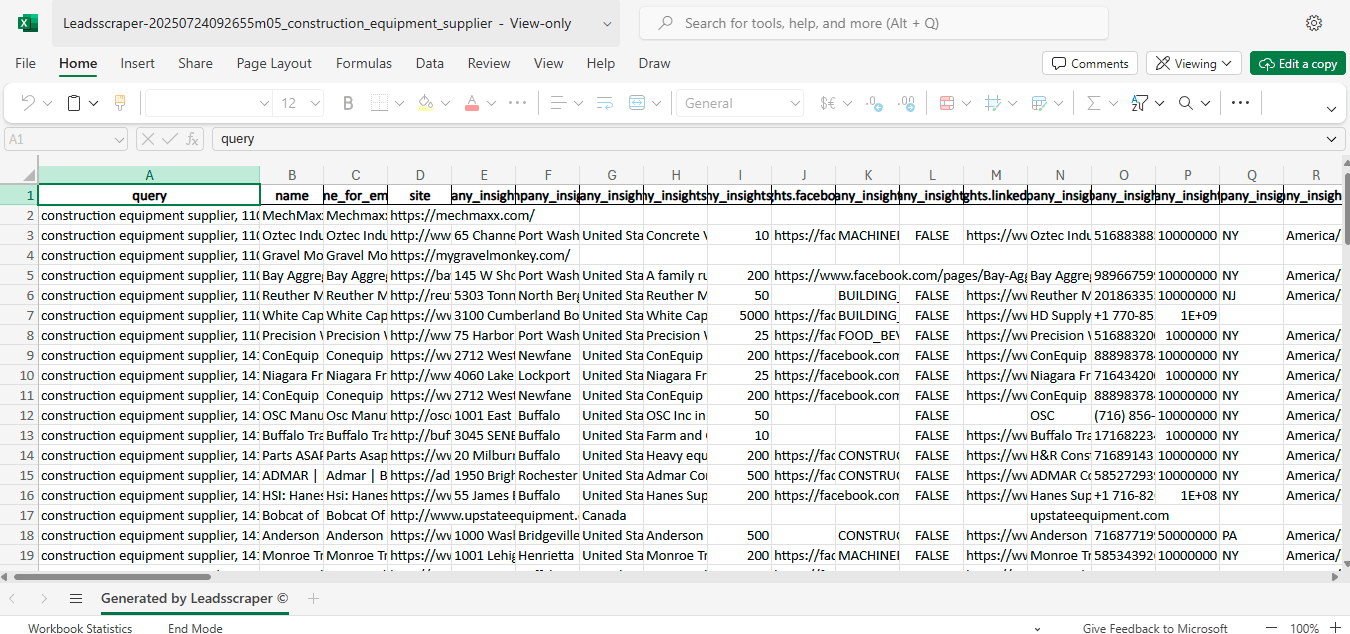The width and height of the screenshot is (1350, 634).
Task: Select row header 10
Action: tap(19, 375)
